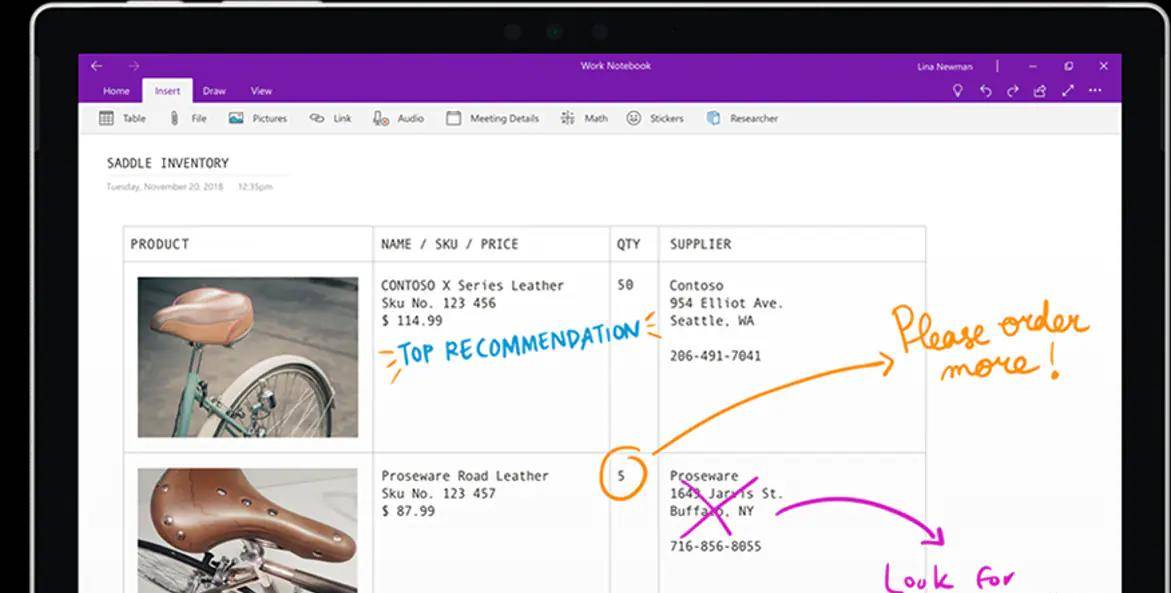Click Proseware Road Leather text
1171x593 pixels.
[x=465, y=476]
